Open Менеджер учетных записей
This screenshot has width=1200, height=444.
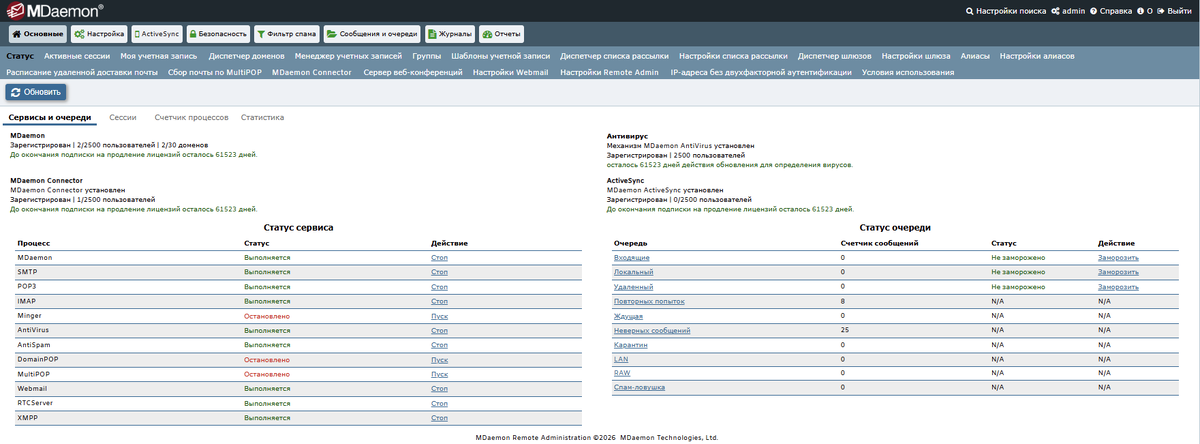click(349, 56)
